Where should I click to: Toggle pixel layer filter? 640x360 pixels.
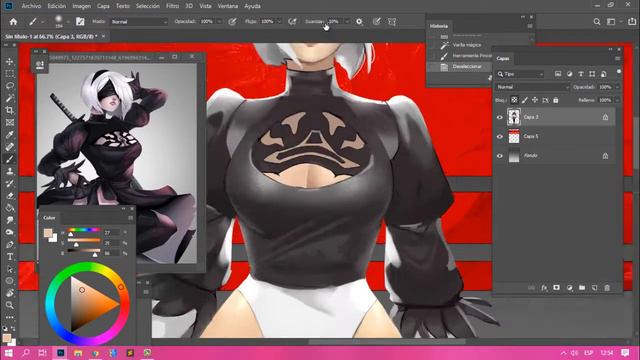[558, 74]
